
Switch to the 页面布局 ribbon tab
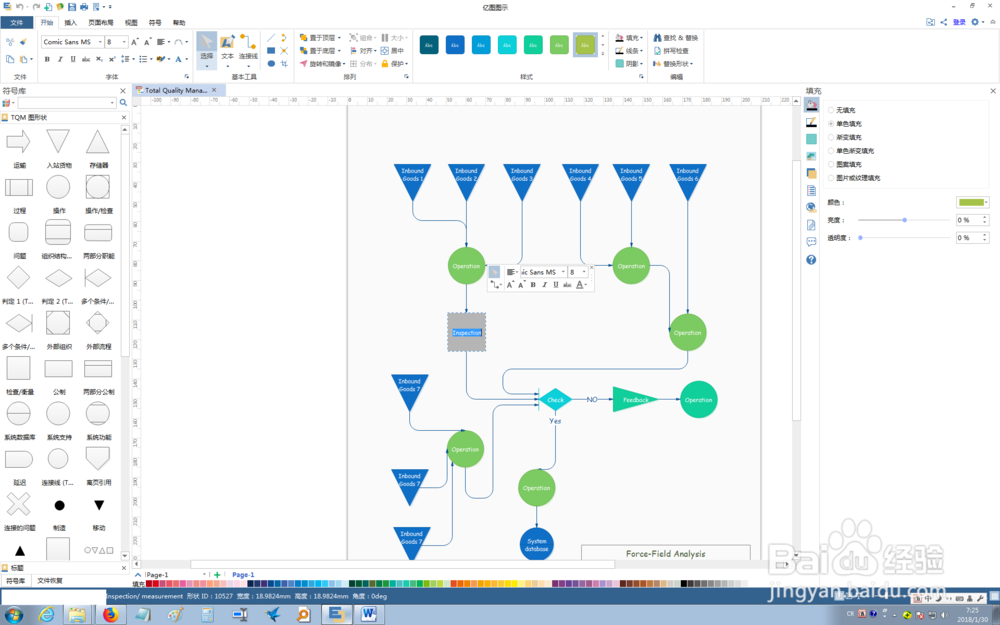tap(100, 22)
